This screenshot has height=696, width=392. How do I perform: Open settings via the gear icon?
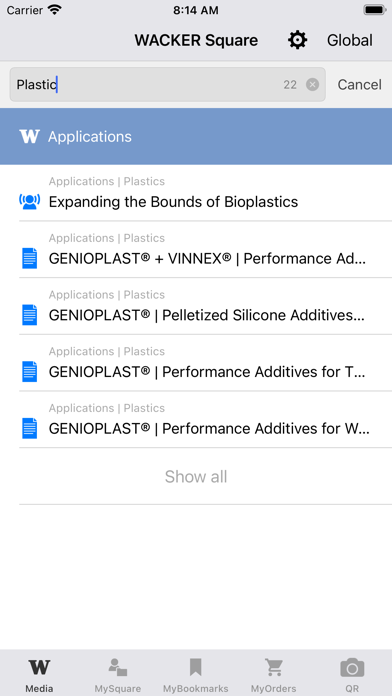pyautogui.click(x=297, y=40)
